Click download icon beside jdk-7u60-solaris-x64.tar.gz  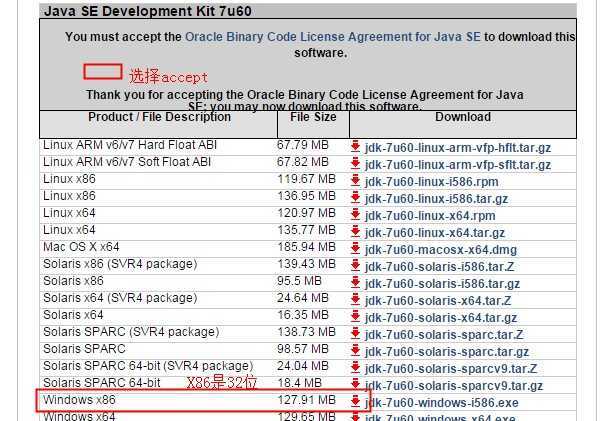(x=355, y=317)
